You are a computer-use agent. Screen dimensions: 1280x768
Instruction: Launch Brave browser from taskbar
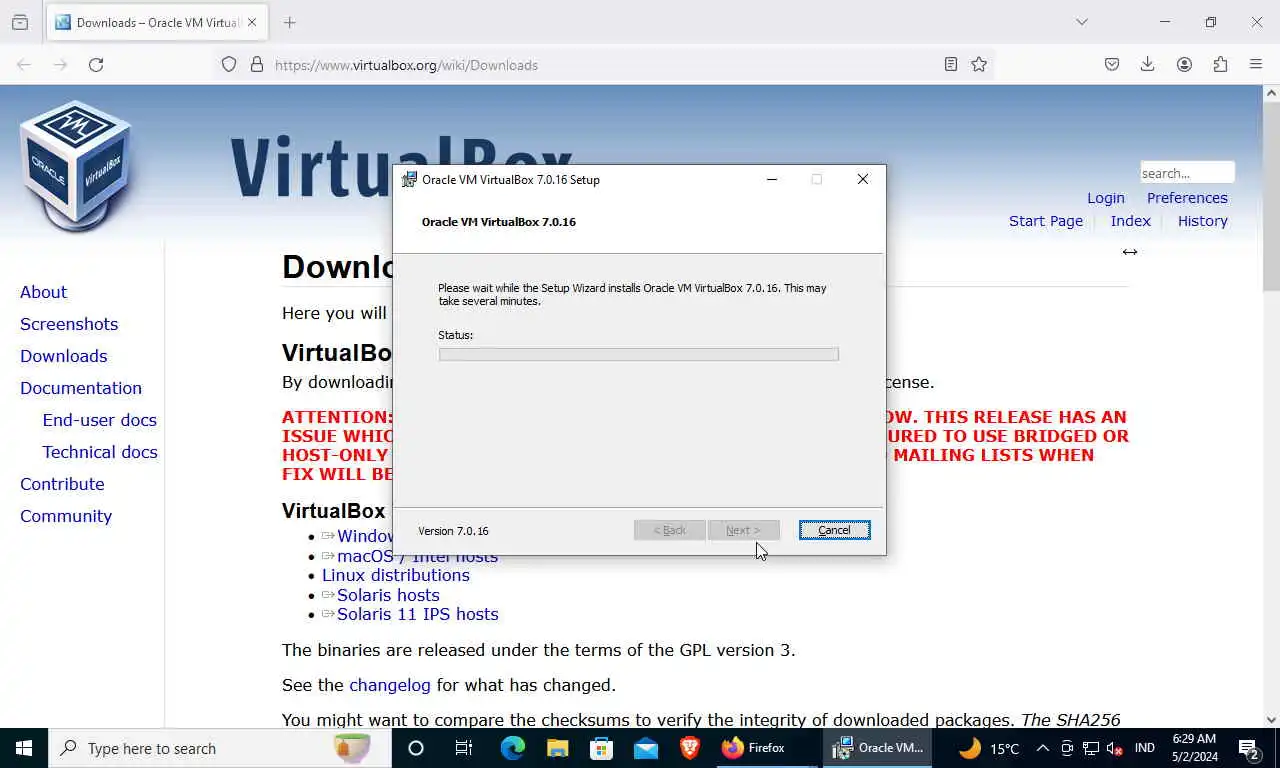[x=689, y=748]
